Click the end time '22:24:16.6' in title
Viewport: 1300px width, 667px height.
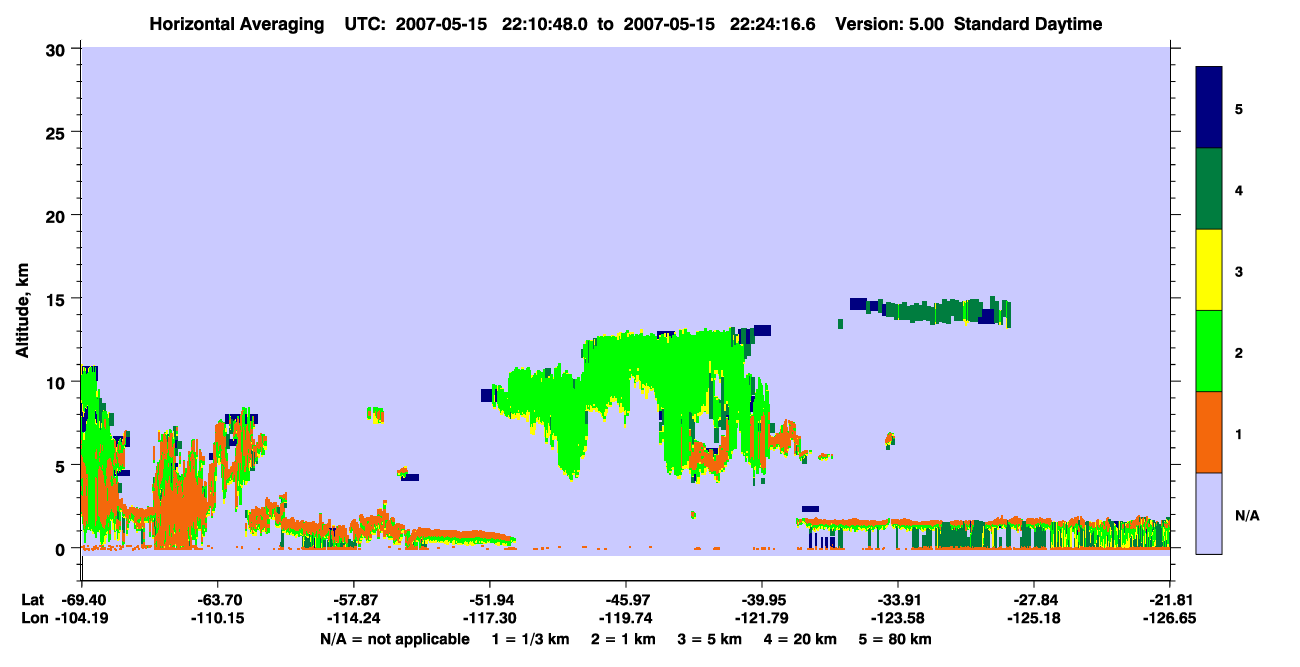pyautogui.click(x=775, y=24)
